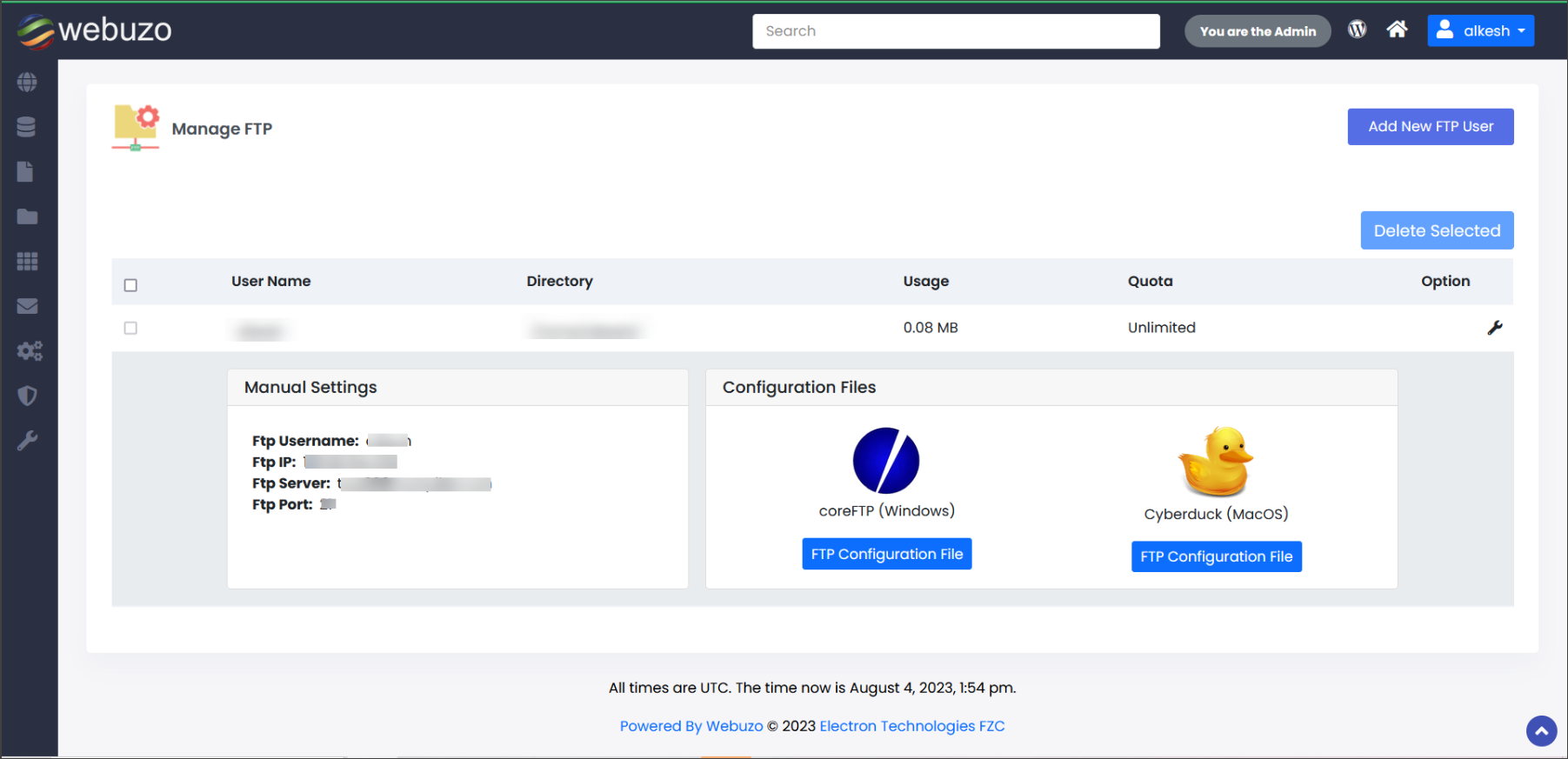
Task: Open the Powered By Webuzo link
Action: tap(691, 726)
